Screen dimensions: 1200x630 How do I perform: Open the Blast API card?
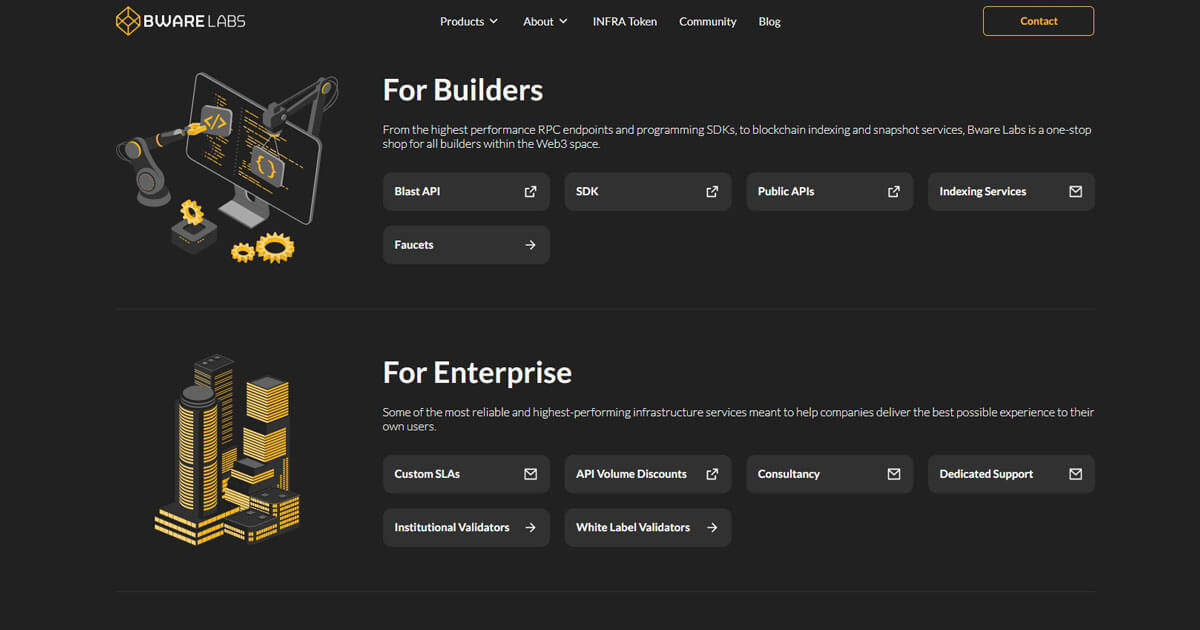tap(466, 192)
